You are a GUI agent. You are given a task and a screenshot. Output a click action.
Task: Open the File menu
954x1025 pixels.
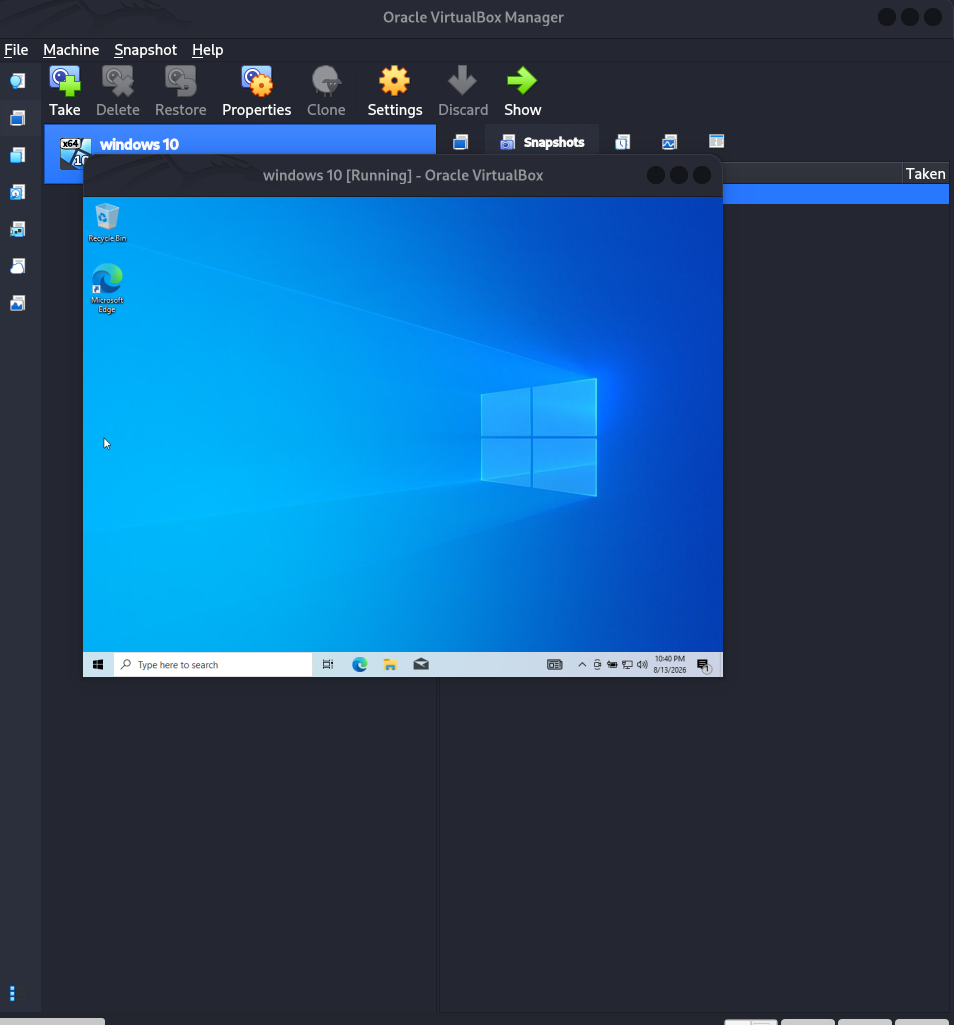(x=16, y=50)
